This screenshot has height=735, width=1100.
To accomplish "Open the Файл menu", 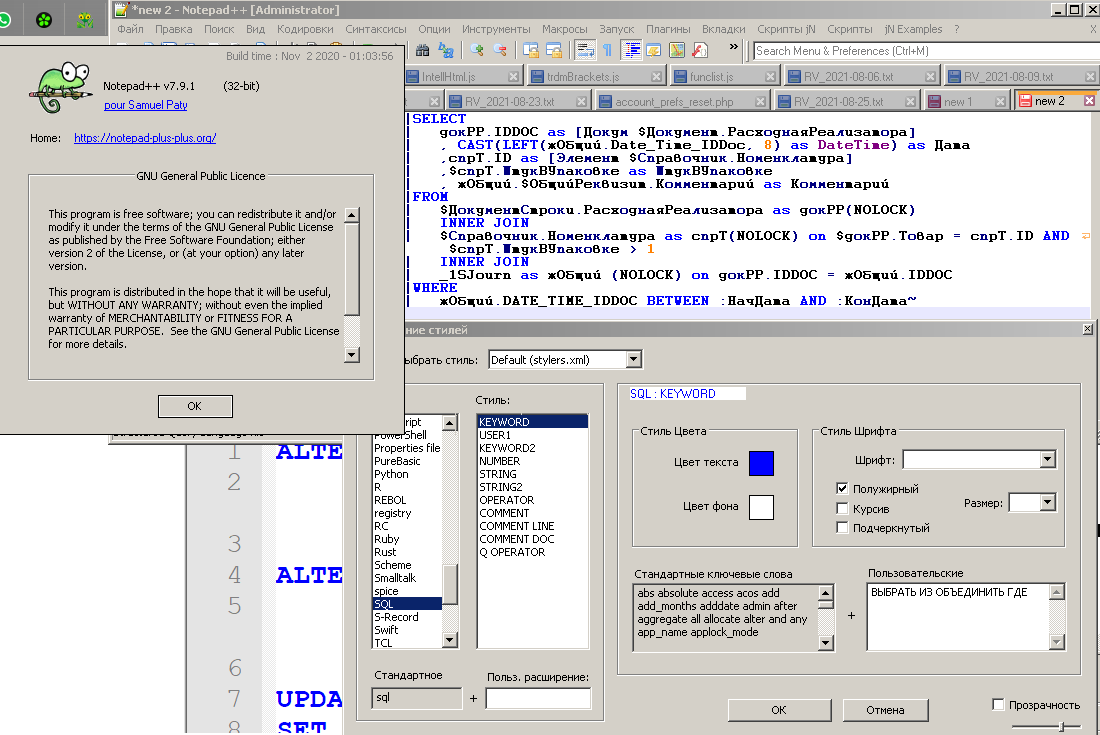I will (x=130, y=29).
